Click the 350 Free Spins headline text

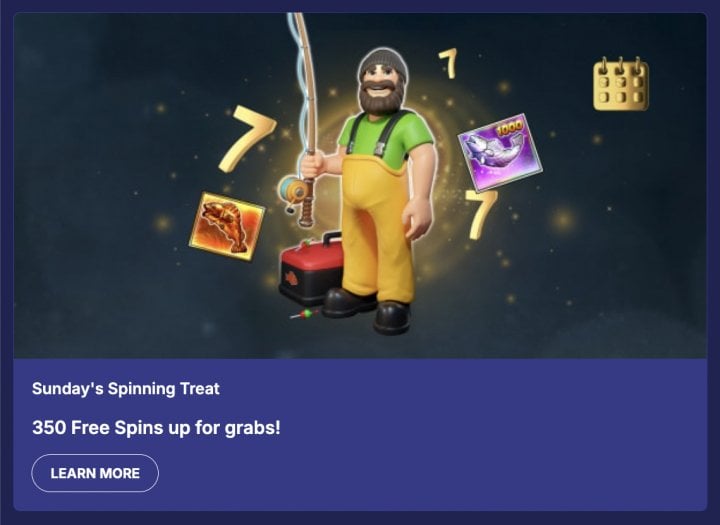pyautogui.click(x=156, y=428)
